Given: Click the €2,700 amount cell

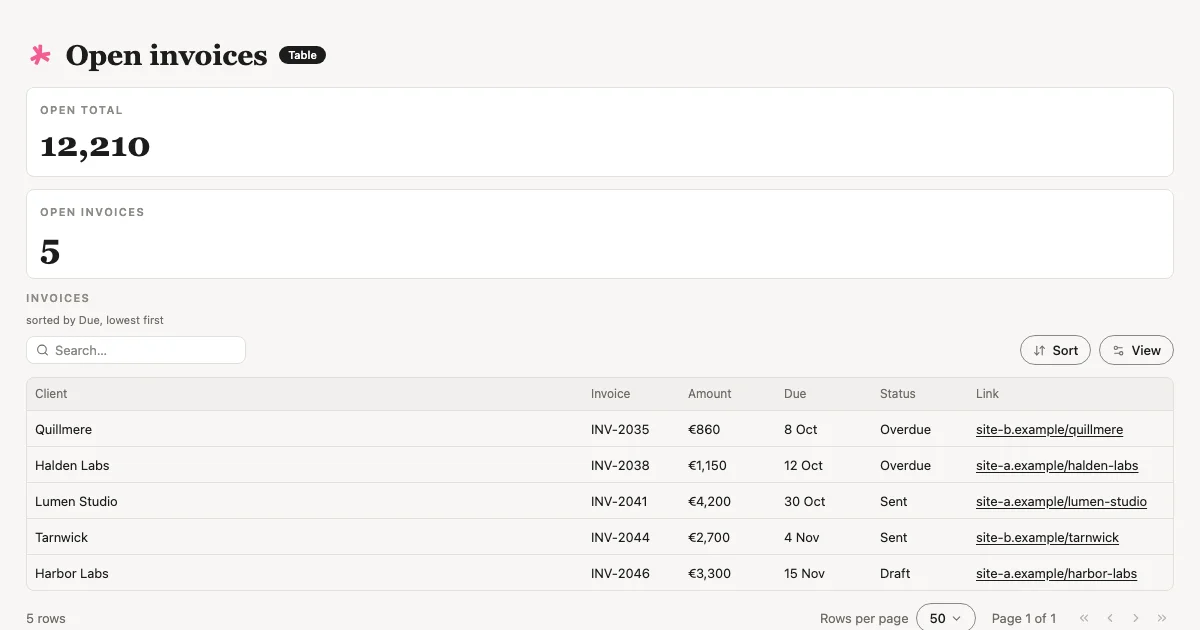Looking at the screenshot, I should (709, 537).
